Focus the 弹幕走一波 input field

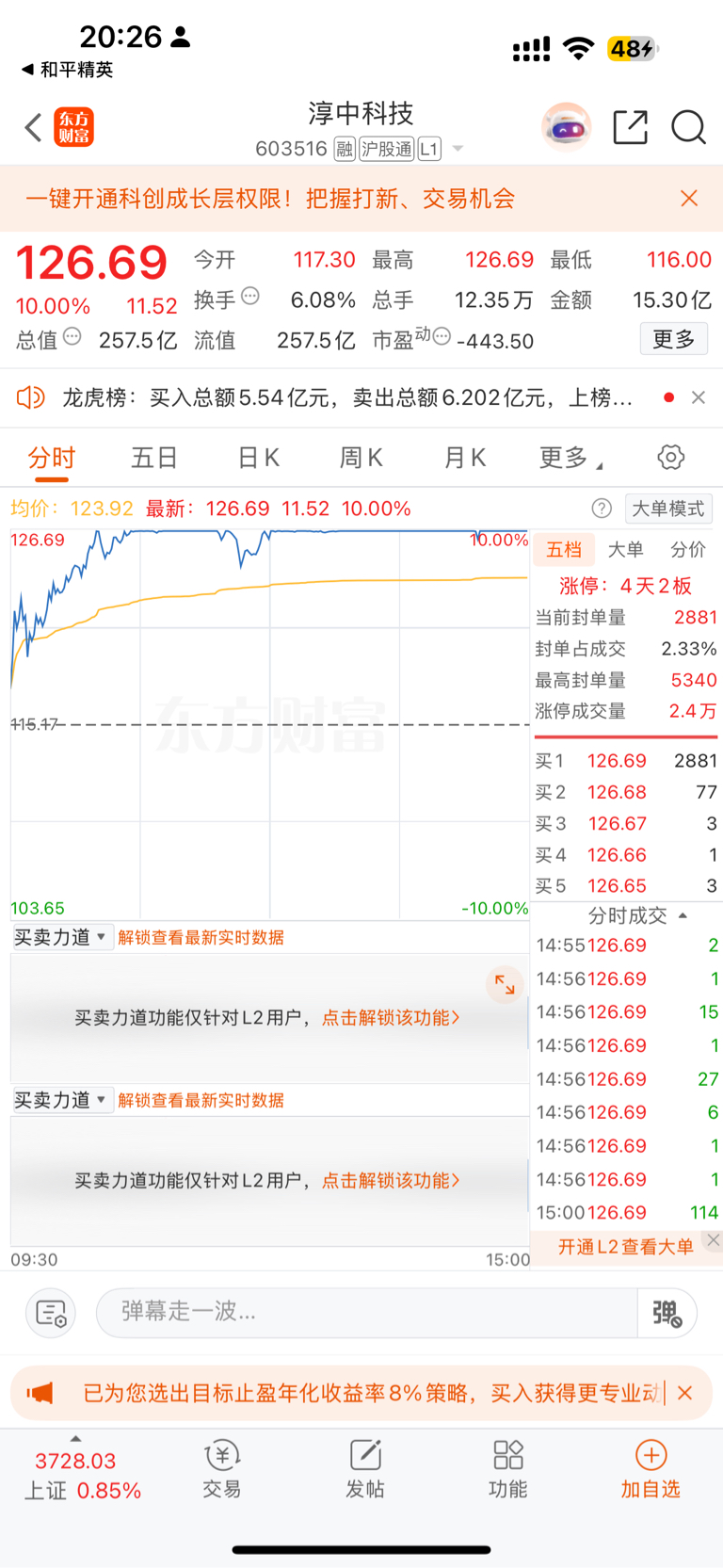tap(367, 1312)
